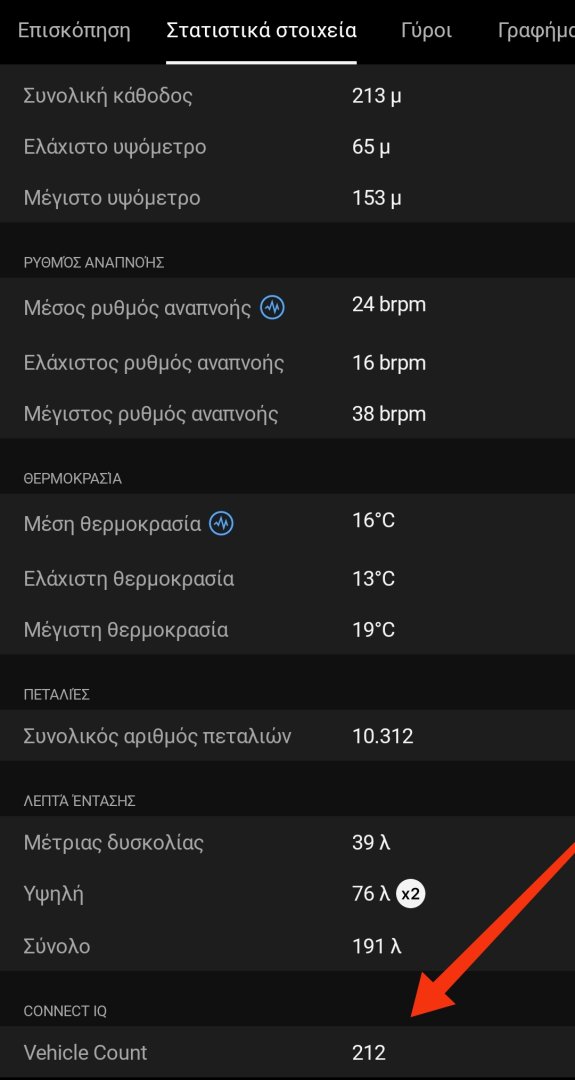Tap the x2 badge next to Υψηλή

coord(410,895)
